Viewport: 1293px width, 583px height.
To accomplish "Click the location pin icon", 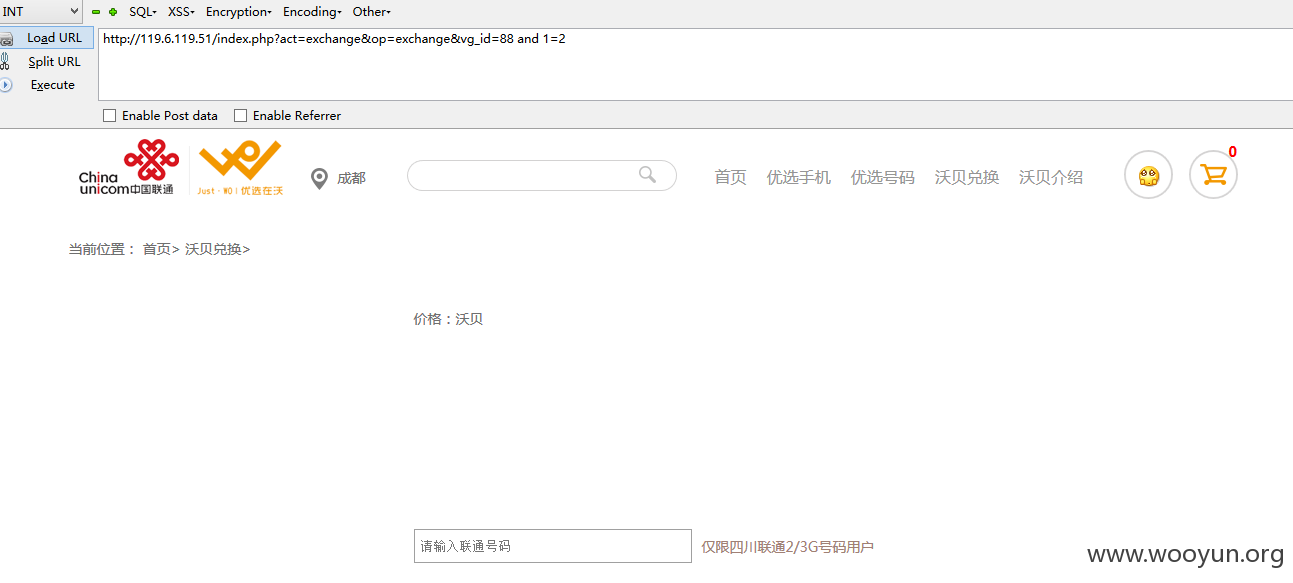I will 319,179.
